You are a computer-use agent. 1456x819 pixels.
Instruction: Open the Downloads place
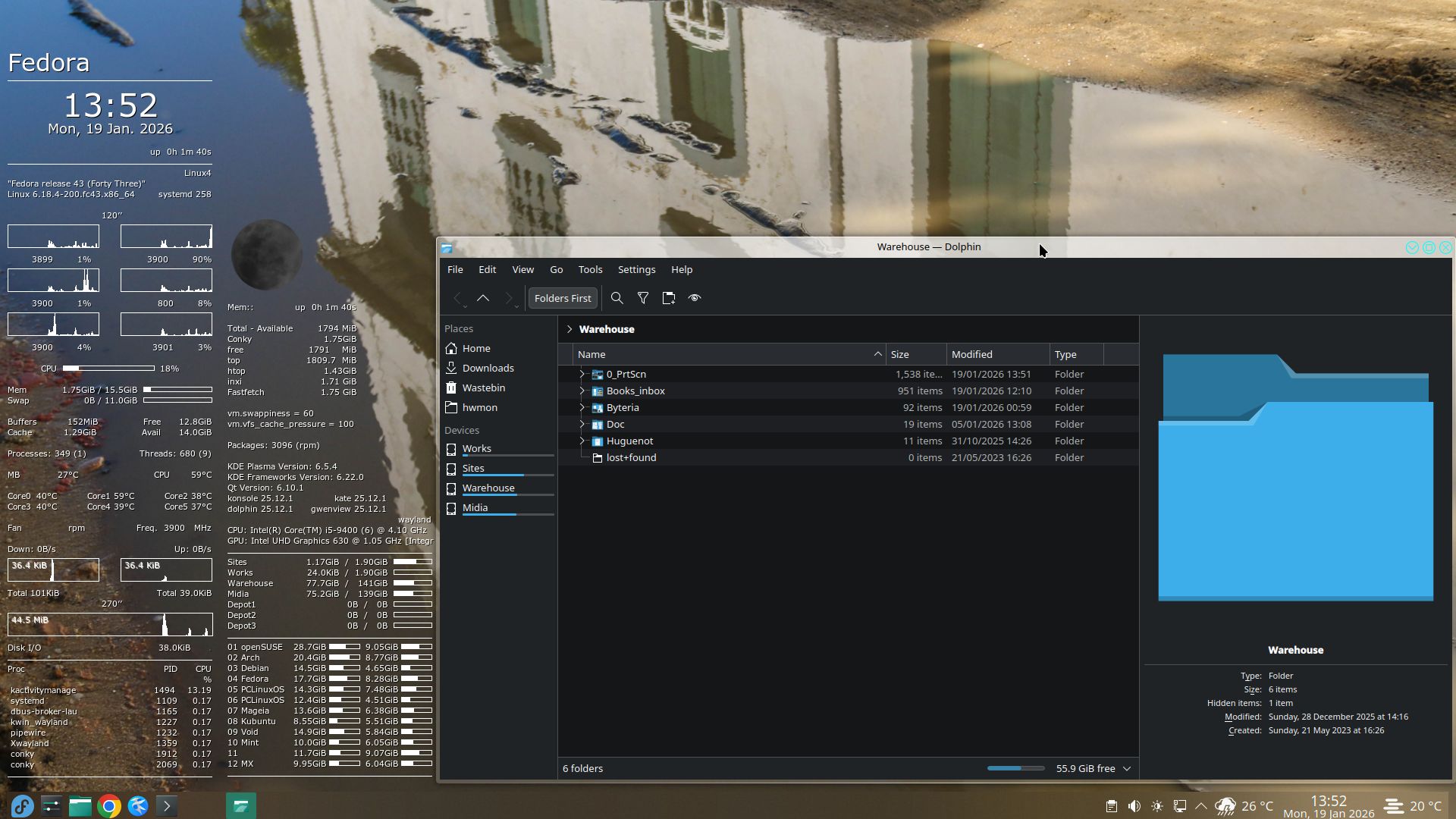(x=488, y=368)
